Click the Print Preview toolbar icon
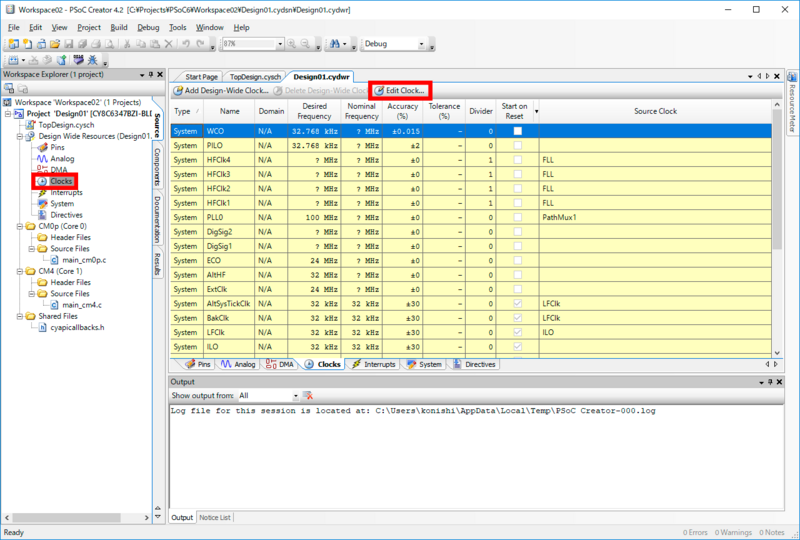 109,44
